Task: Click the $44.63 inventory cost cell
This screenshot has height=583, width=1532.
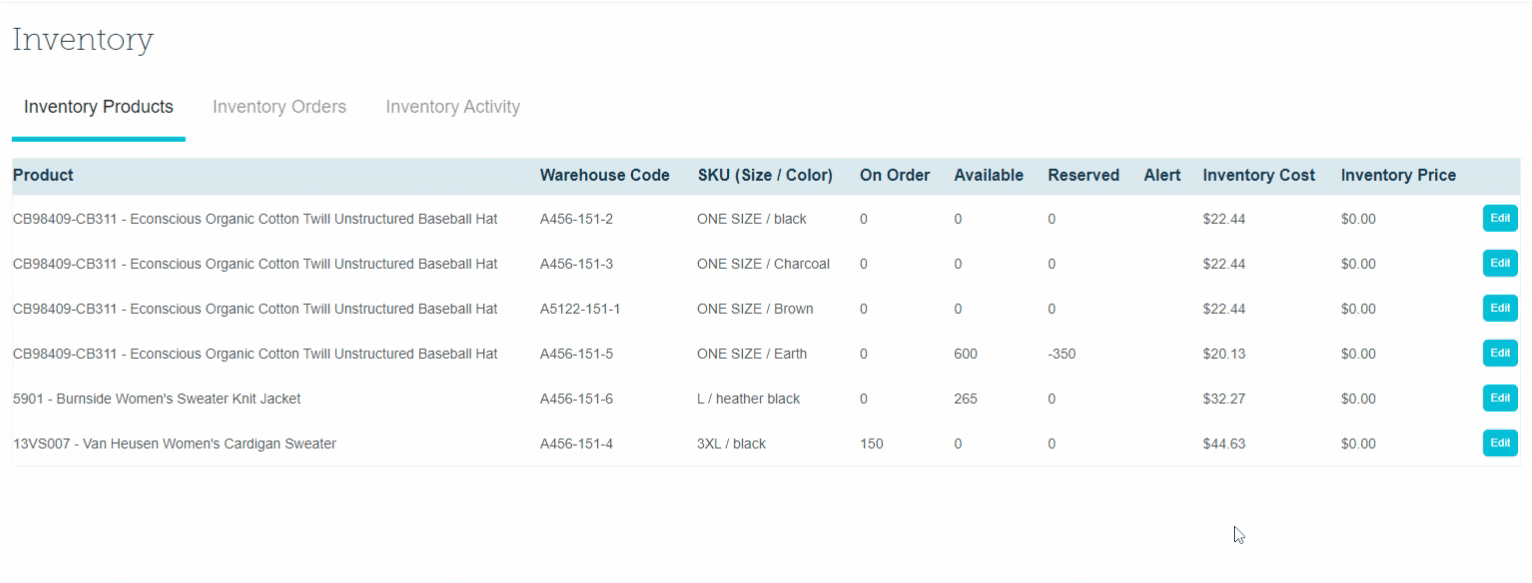Action: [x=1223, y=444]
